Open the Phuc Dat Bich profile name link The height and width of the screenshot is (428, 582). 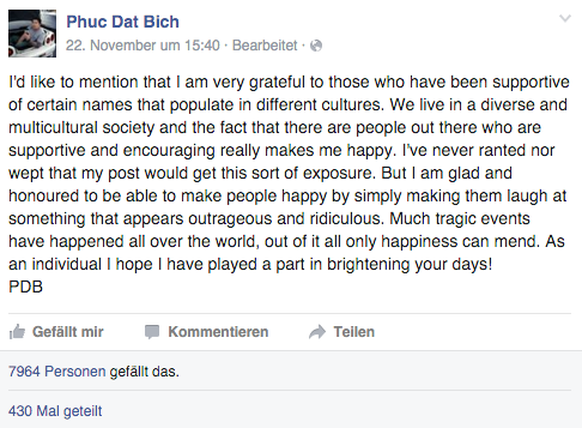coord(122,22)
